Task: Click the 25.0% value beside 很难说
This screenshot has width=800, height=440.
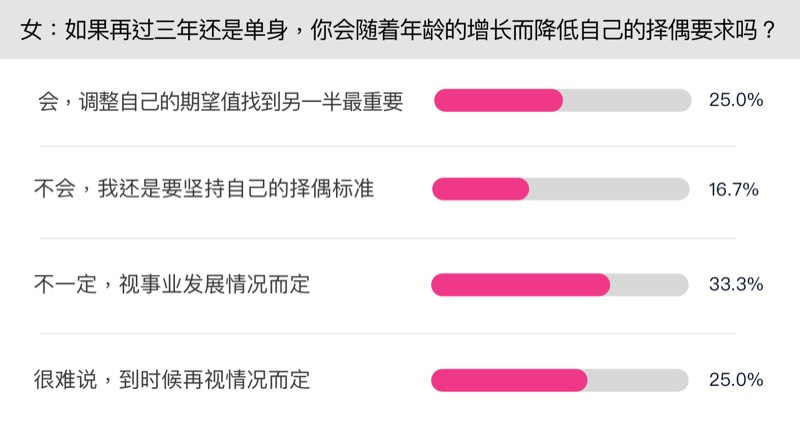Action: pos(736,381)
